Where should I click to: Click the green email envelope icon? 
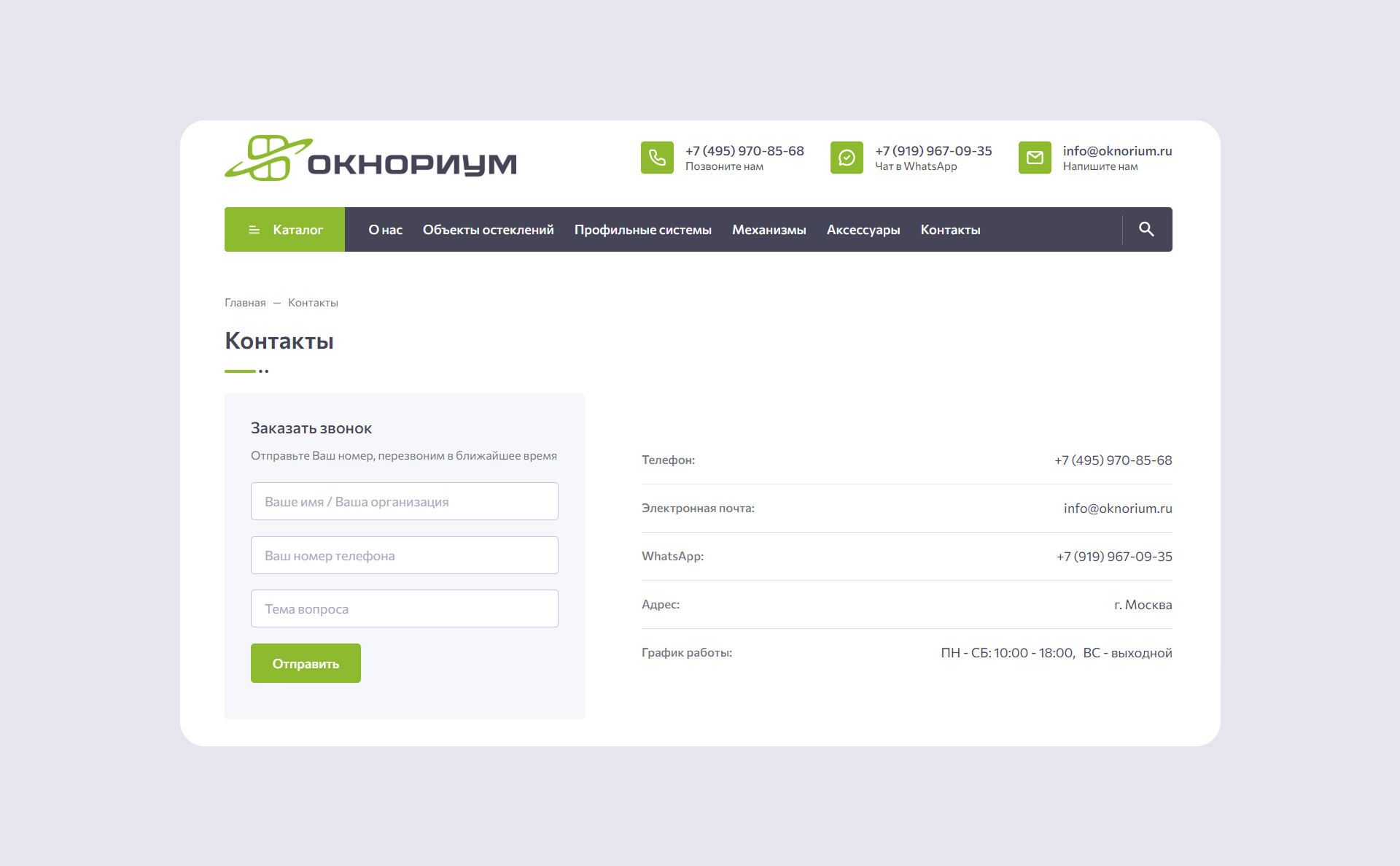1035,158
